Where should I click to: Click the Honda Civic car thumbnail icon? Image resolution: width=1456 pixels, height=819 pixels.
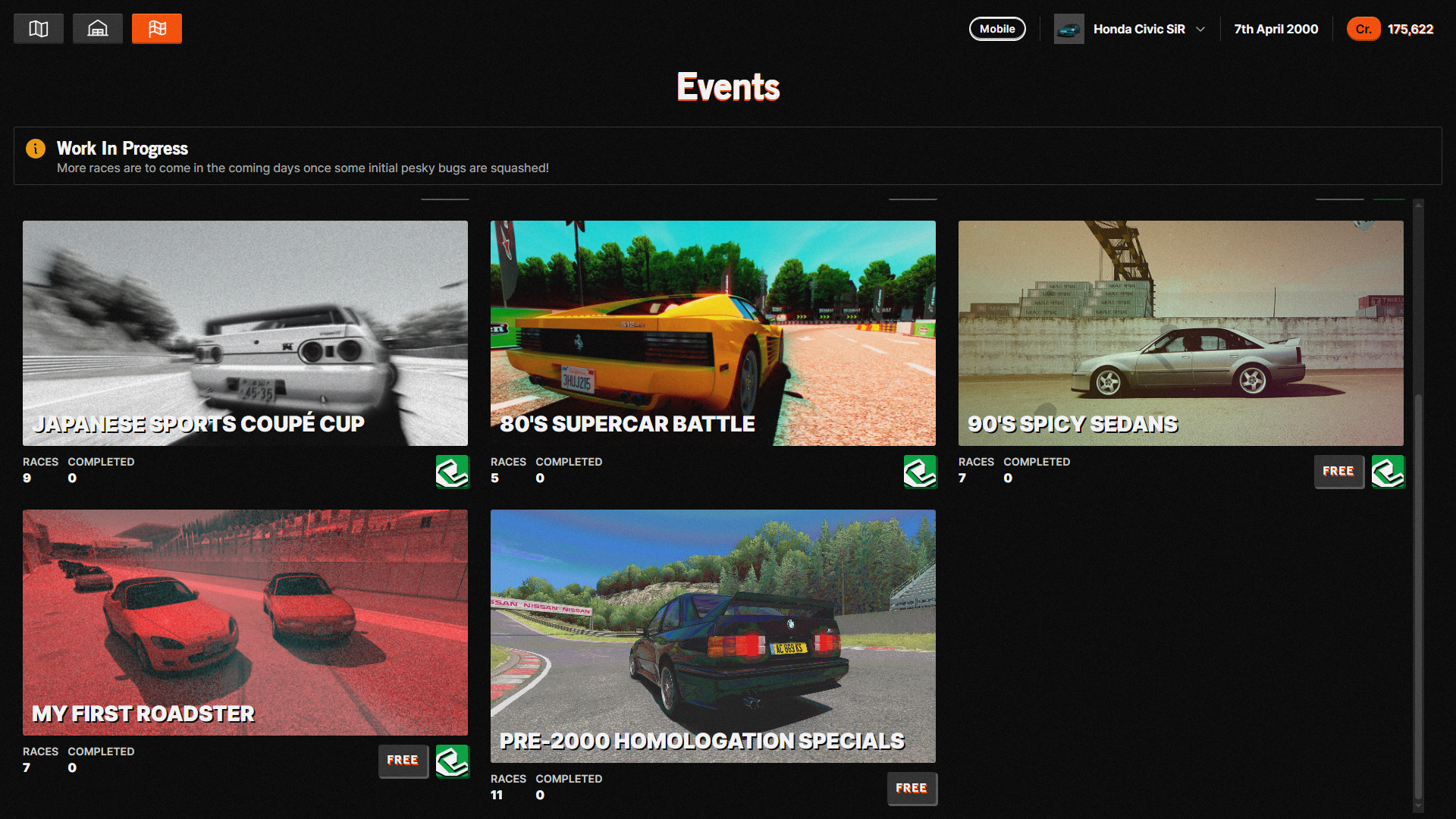pyautogui.click(x=1068, y=29)
